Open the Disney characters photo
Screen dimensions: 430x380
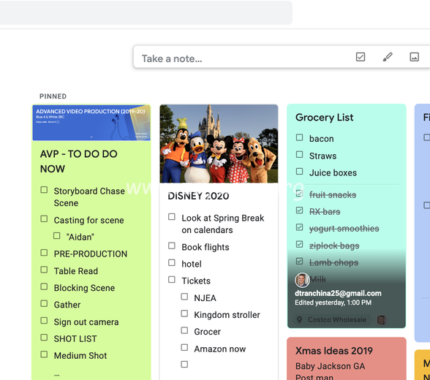(x=219, y=144)
